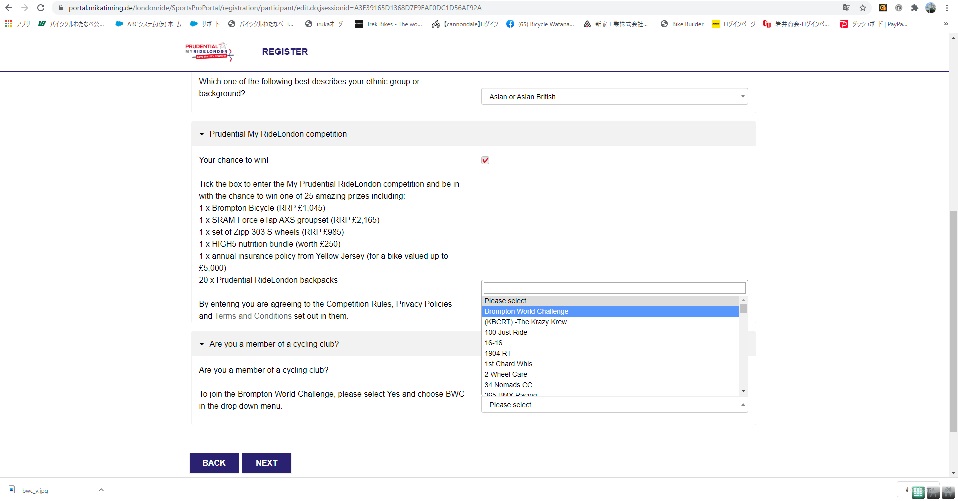Open the Chrome three-dot menu
This screenshot has width=958, height=501.
(947, 8)
